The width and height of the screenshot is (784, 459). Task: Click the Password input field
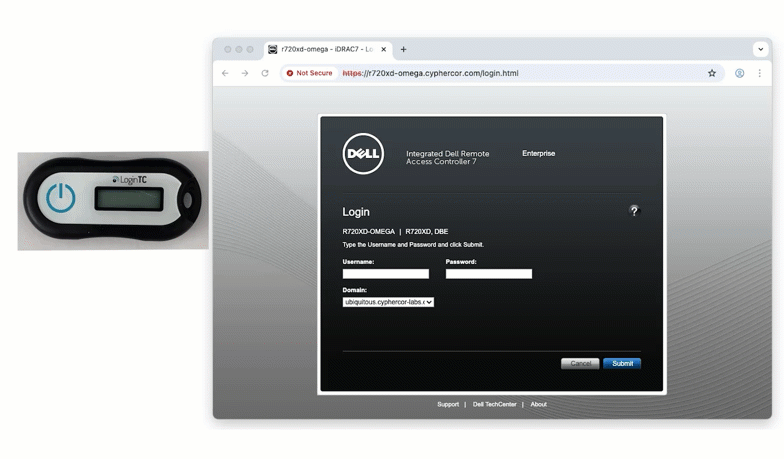[488, 274]
